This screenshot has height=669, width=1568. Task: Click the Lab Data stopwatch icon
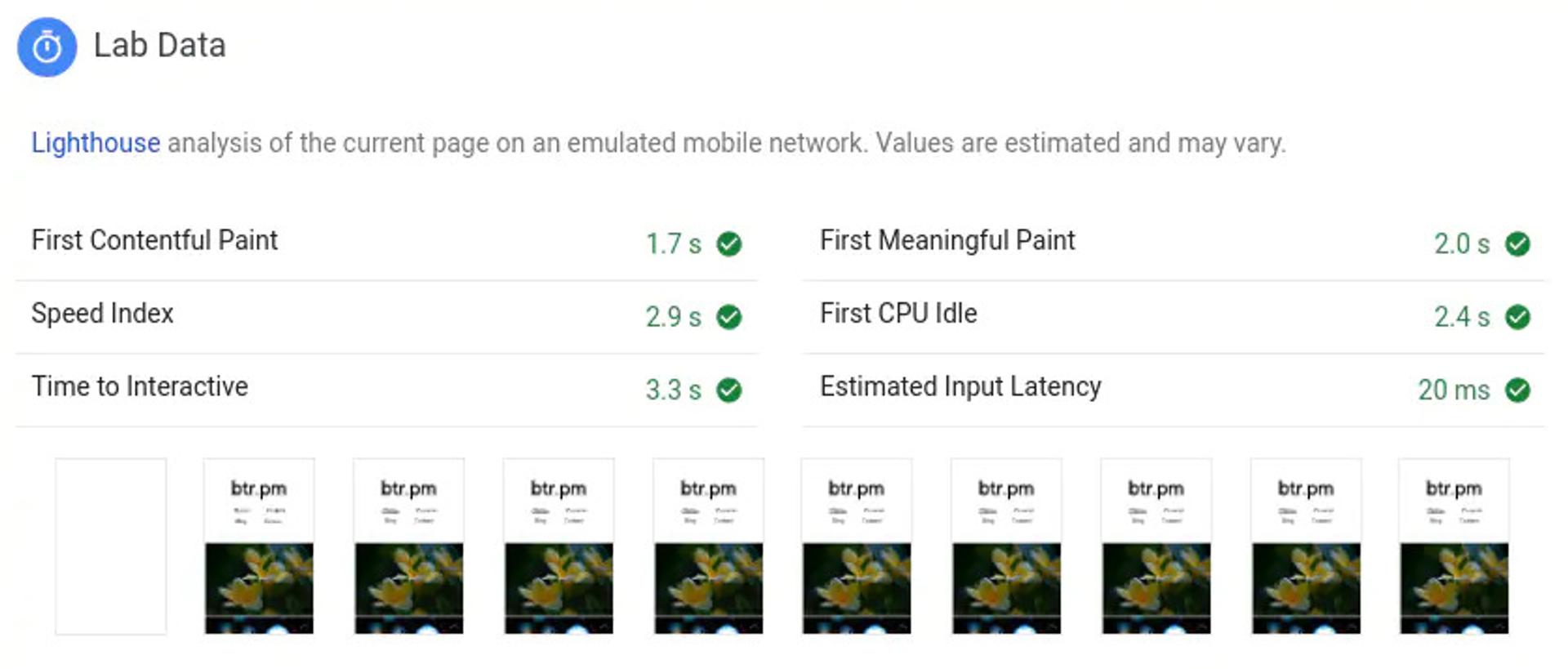(47, 47)
